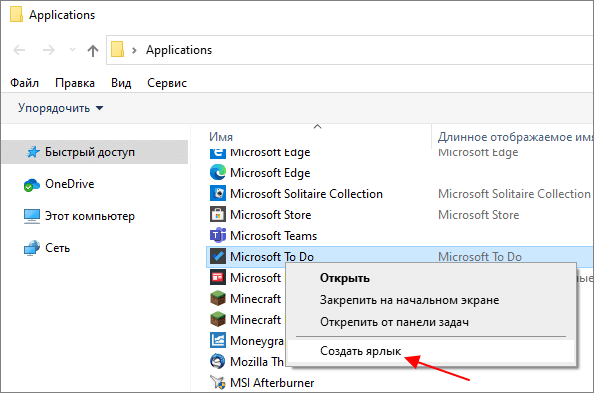Choose Закрепить на начальном экране

coord(410,300)
